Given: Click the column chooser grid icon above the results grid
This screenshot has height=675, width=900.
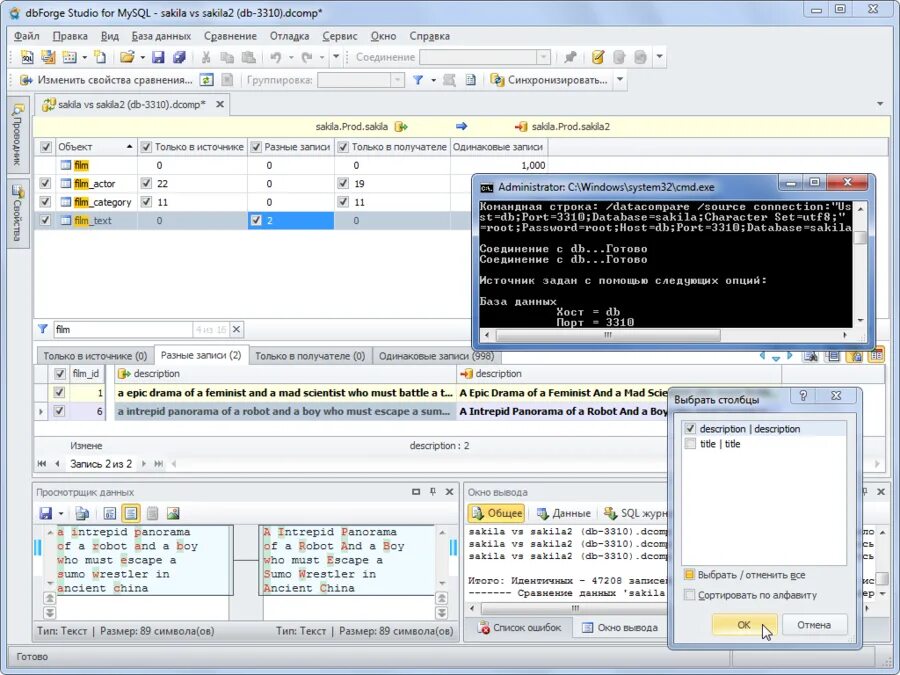Looking at the screenshot, I should tap(876, 356).
